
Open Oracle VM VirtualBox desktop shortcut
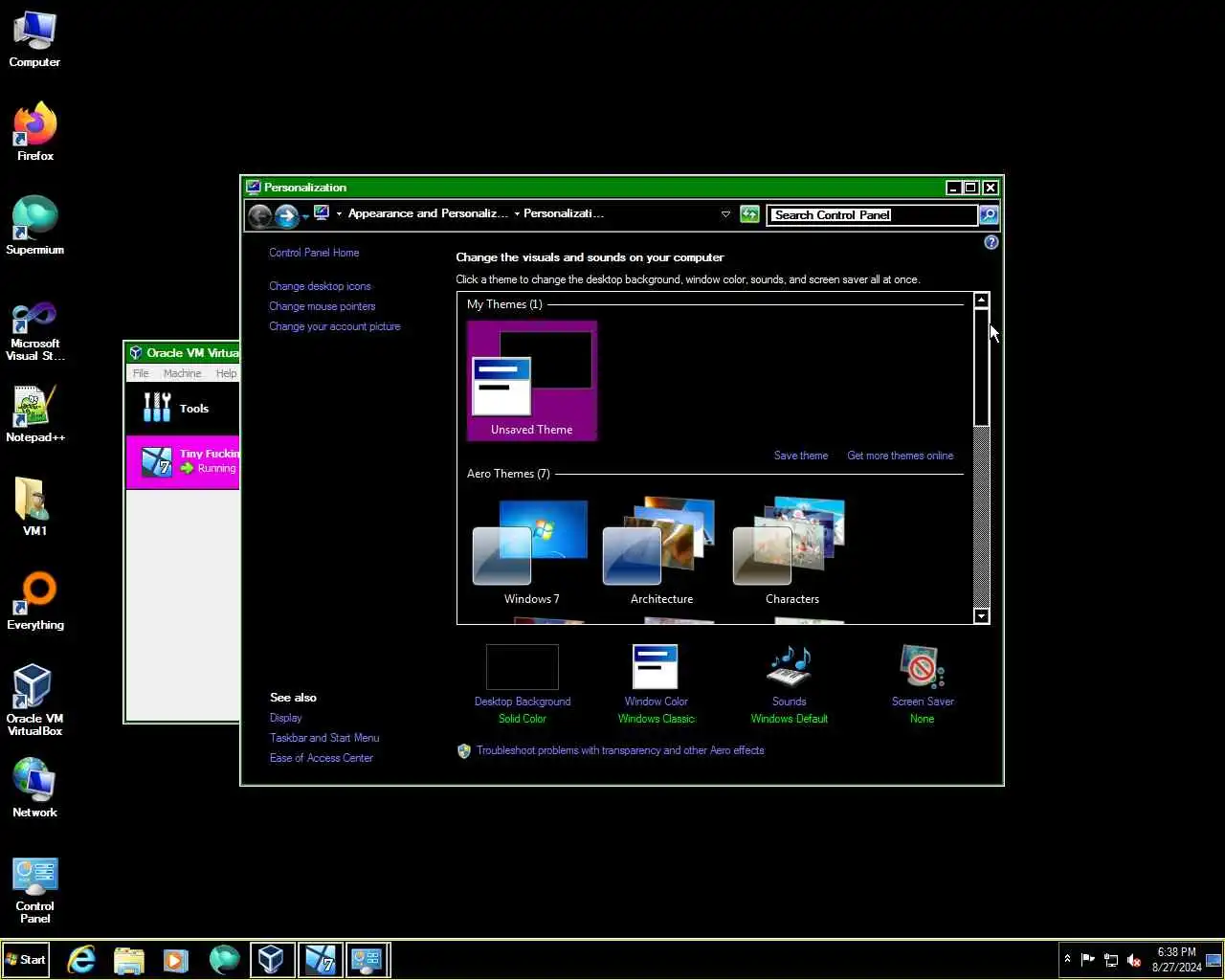tap(34, 701)
